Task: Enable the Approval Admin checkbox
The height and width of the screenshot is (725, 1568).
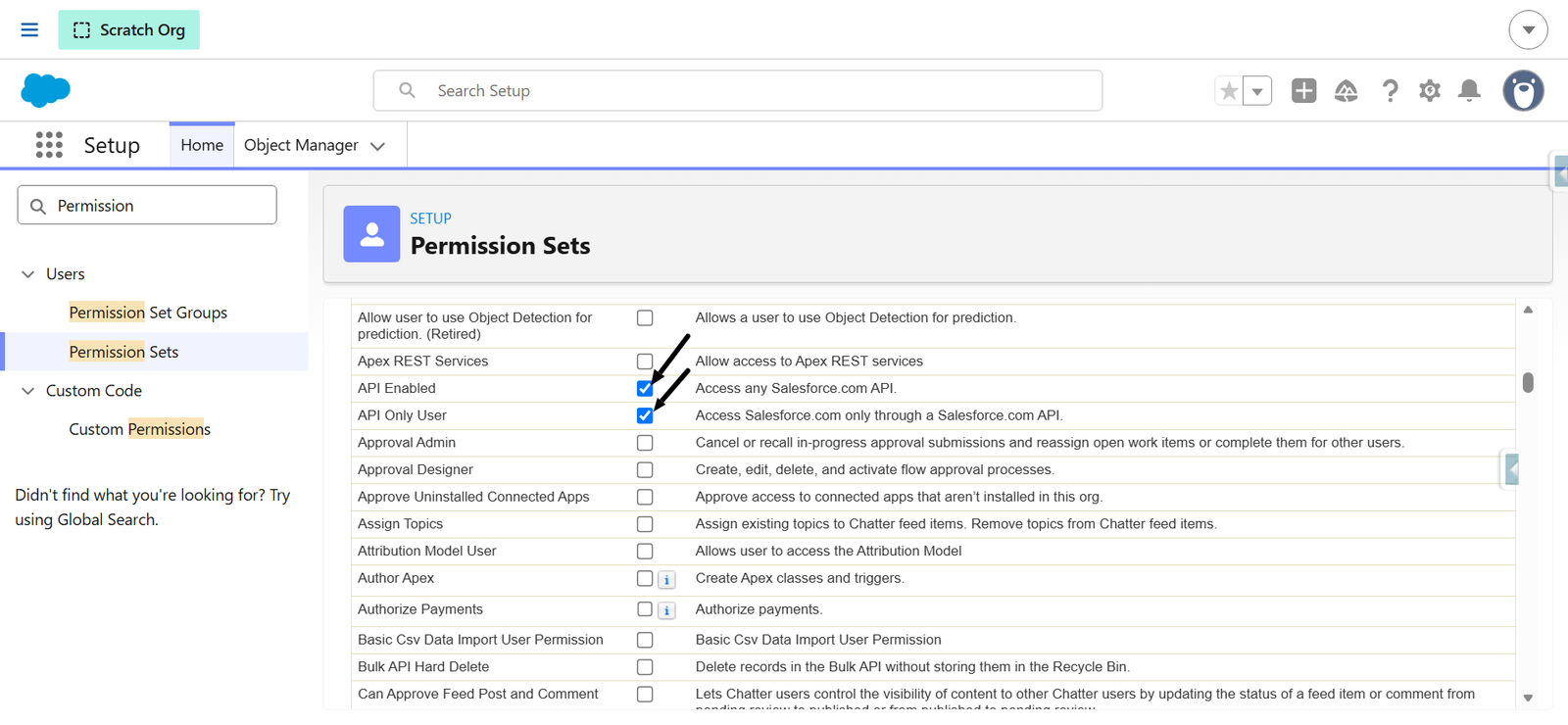Action: click(645, 443)
